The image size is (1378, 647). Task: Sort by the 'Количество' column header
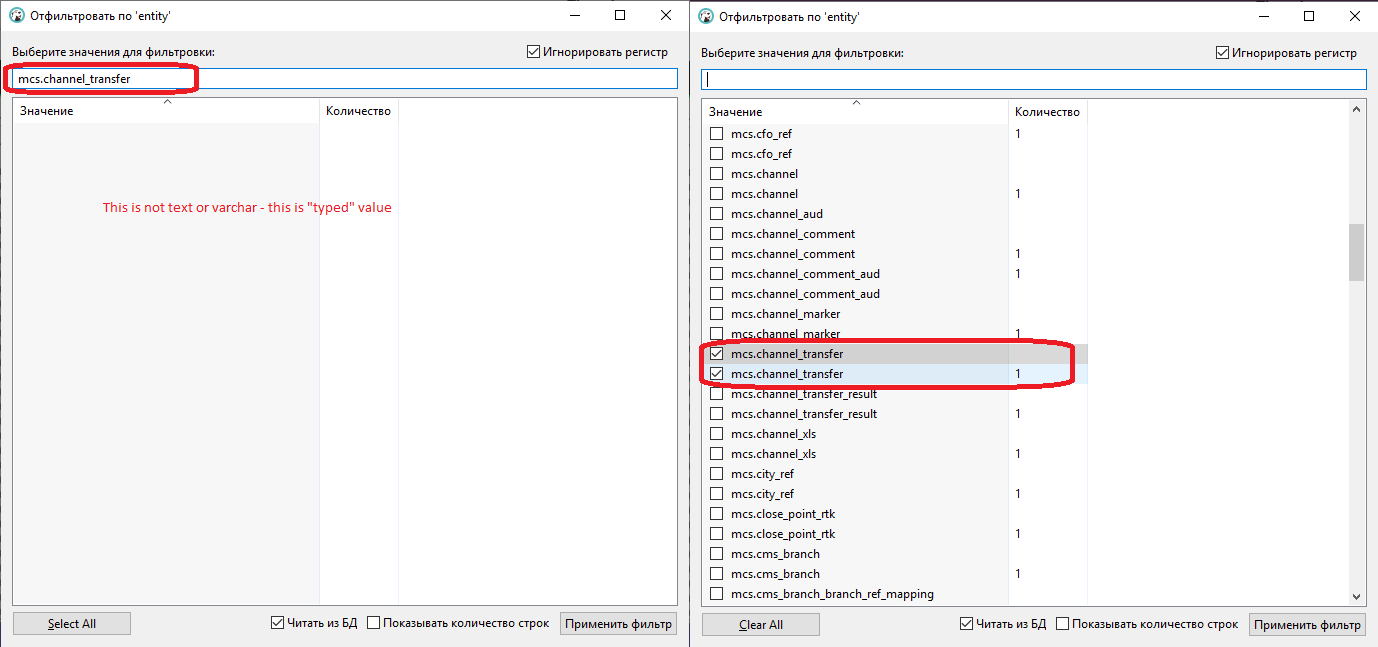[x=1046, y=111]
